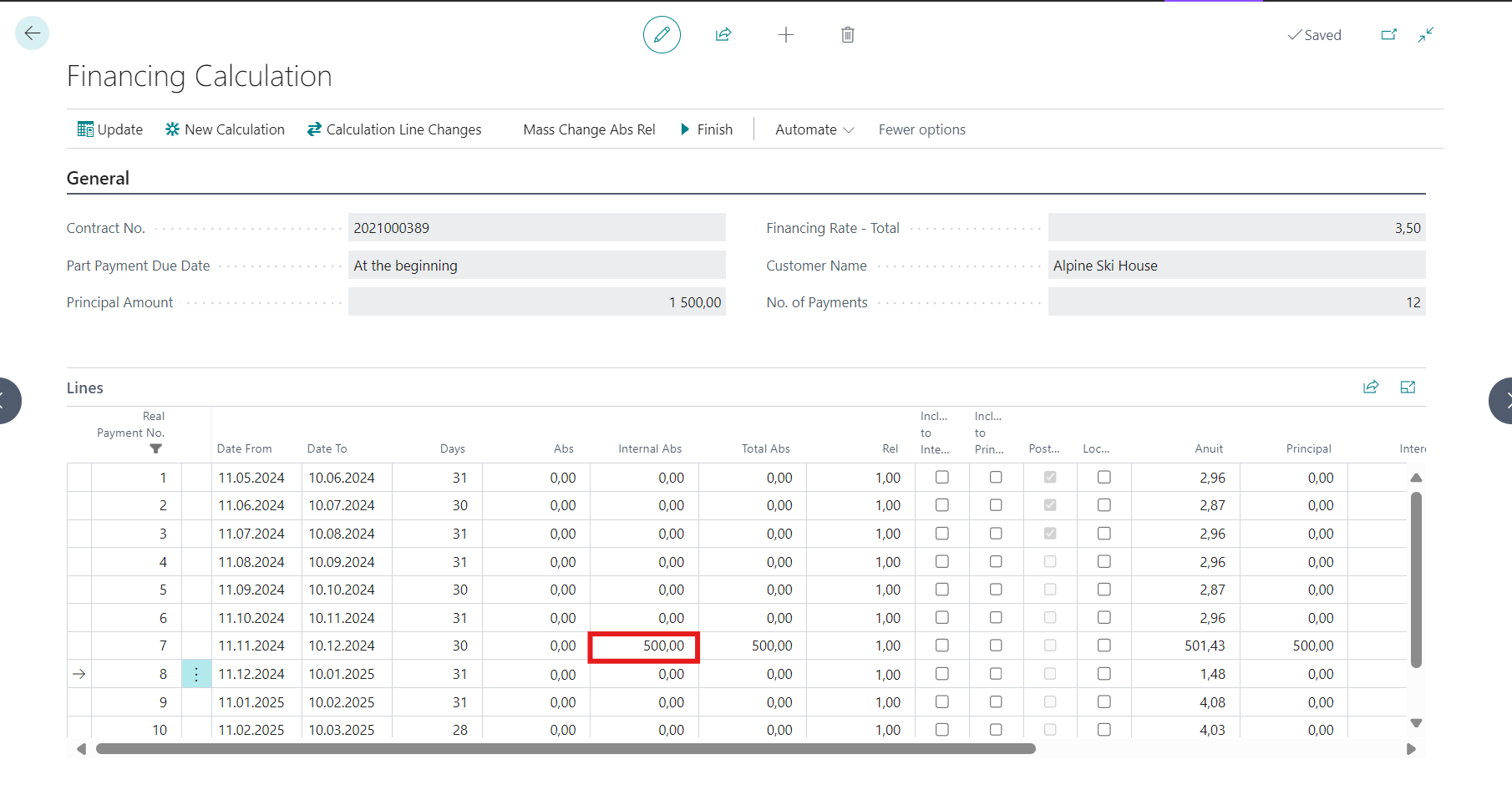Click the trash delete icon
1512x795 pixels.
click(x=847, y=35)
